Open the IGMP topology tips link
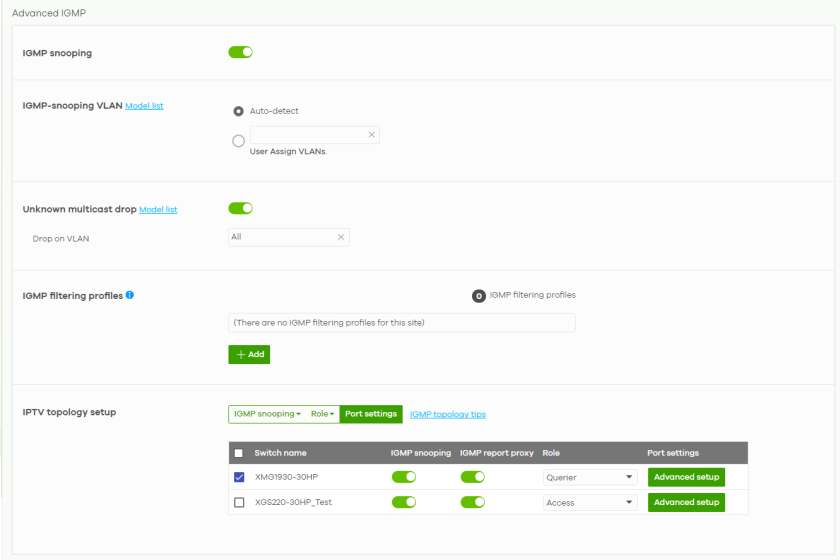Viewport: 840px width, 560px height. pyautogui.click(x=448, y=414)
